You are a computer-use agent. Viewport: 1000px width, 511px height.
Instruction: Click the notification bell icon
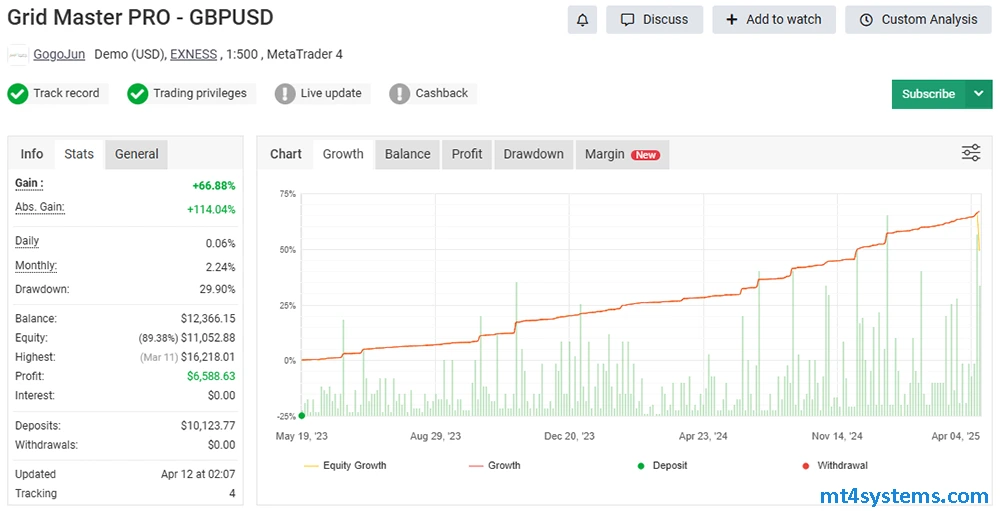pos(582,20)
